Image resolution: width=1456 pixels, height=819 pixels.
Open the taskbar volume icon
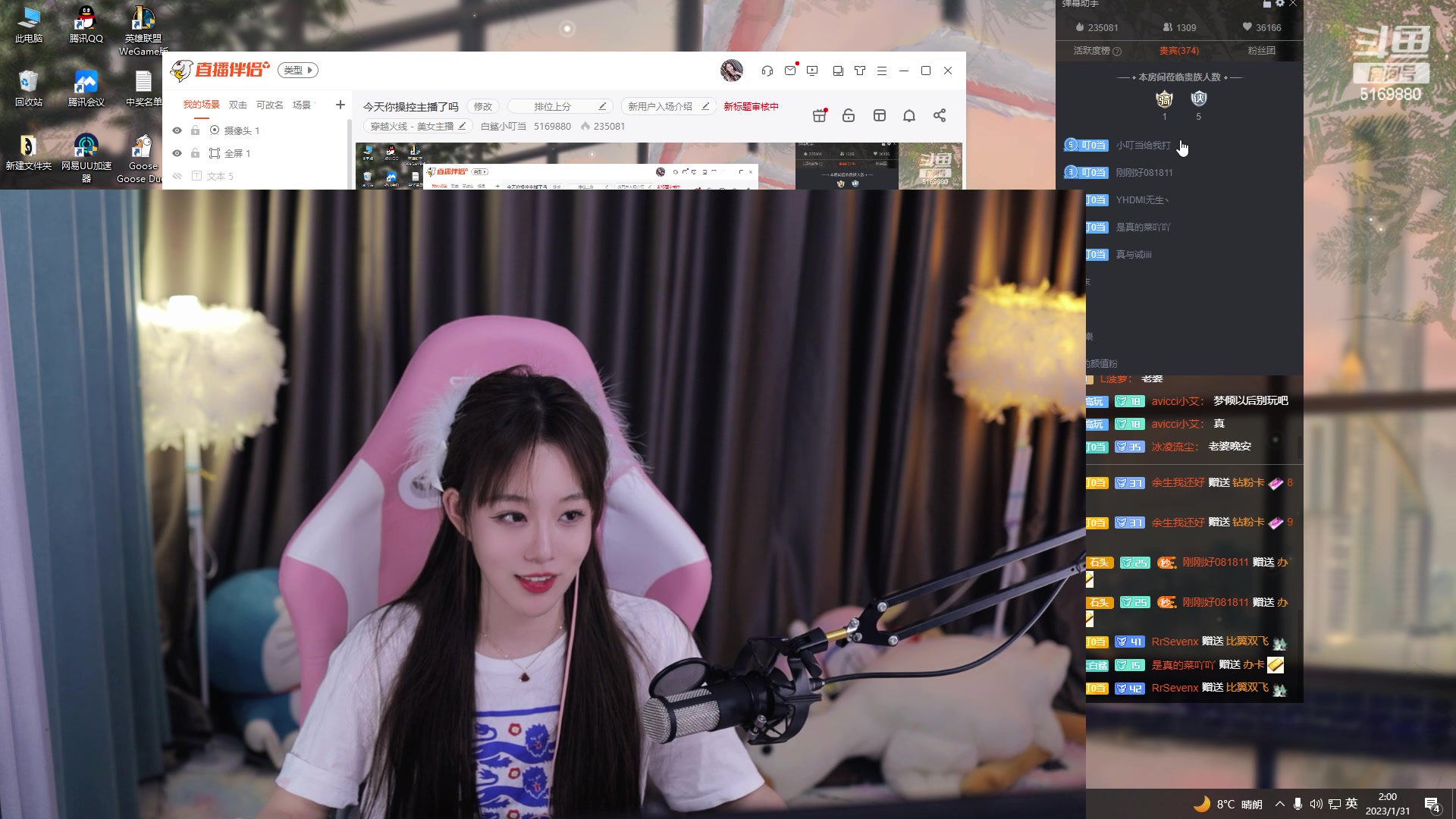click(x=1316, y=804)
